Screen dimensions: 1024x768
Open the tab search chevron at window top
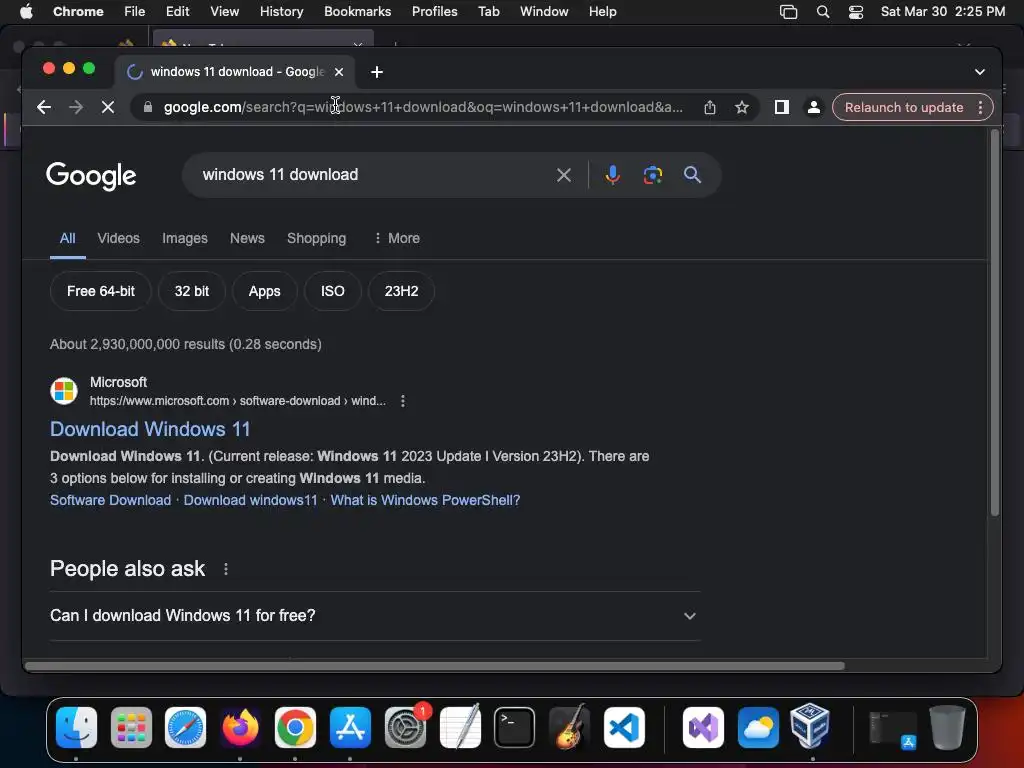coord(980,72)
